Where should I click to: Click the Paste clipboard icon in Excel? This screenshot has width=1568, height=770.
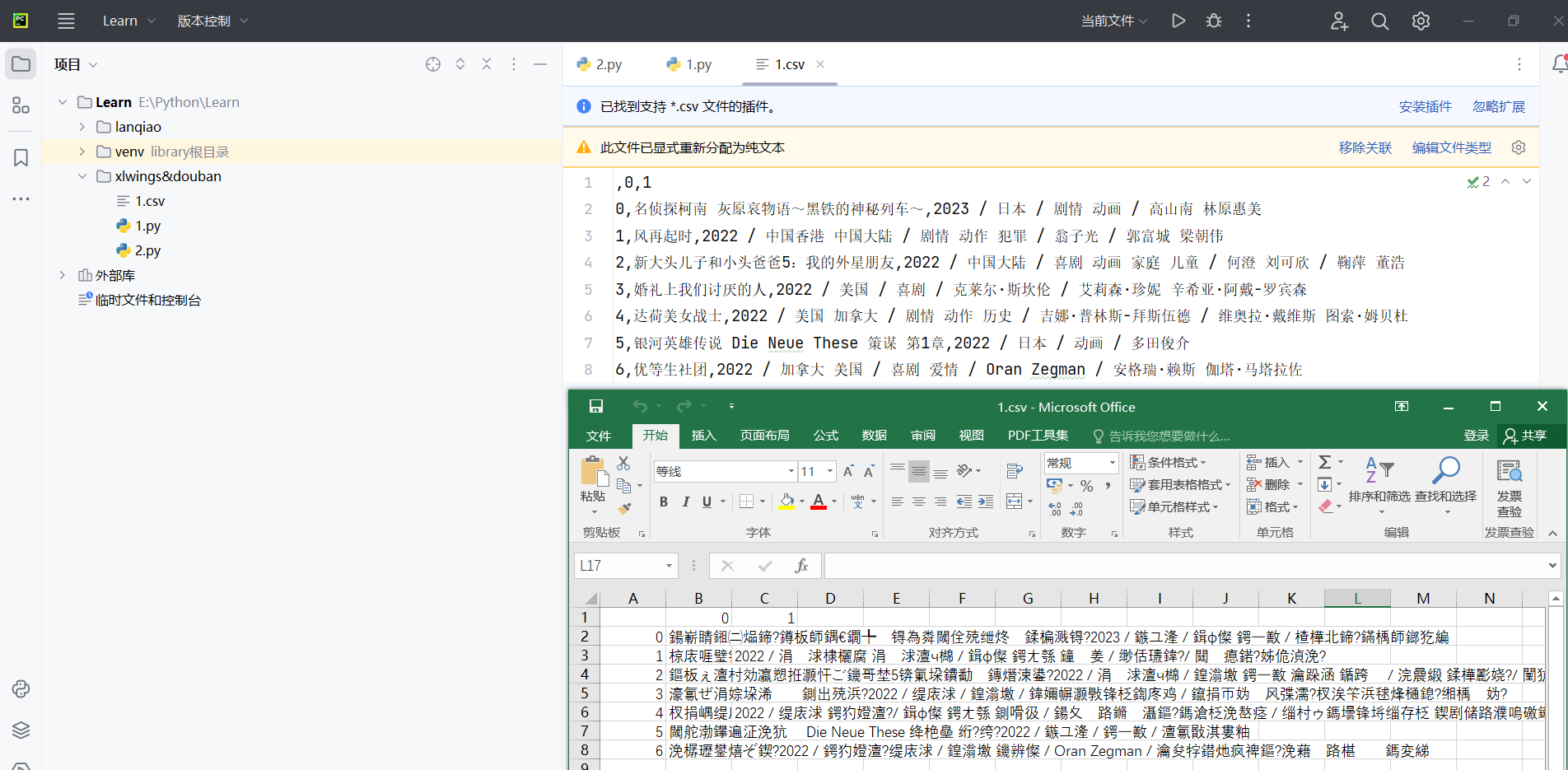(x=593, y=472)
